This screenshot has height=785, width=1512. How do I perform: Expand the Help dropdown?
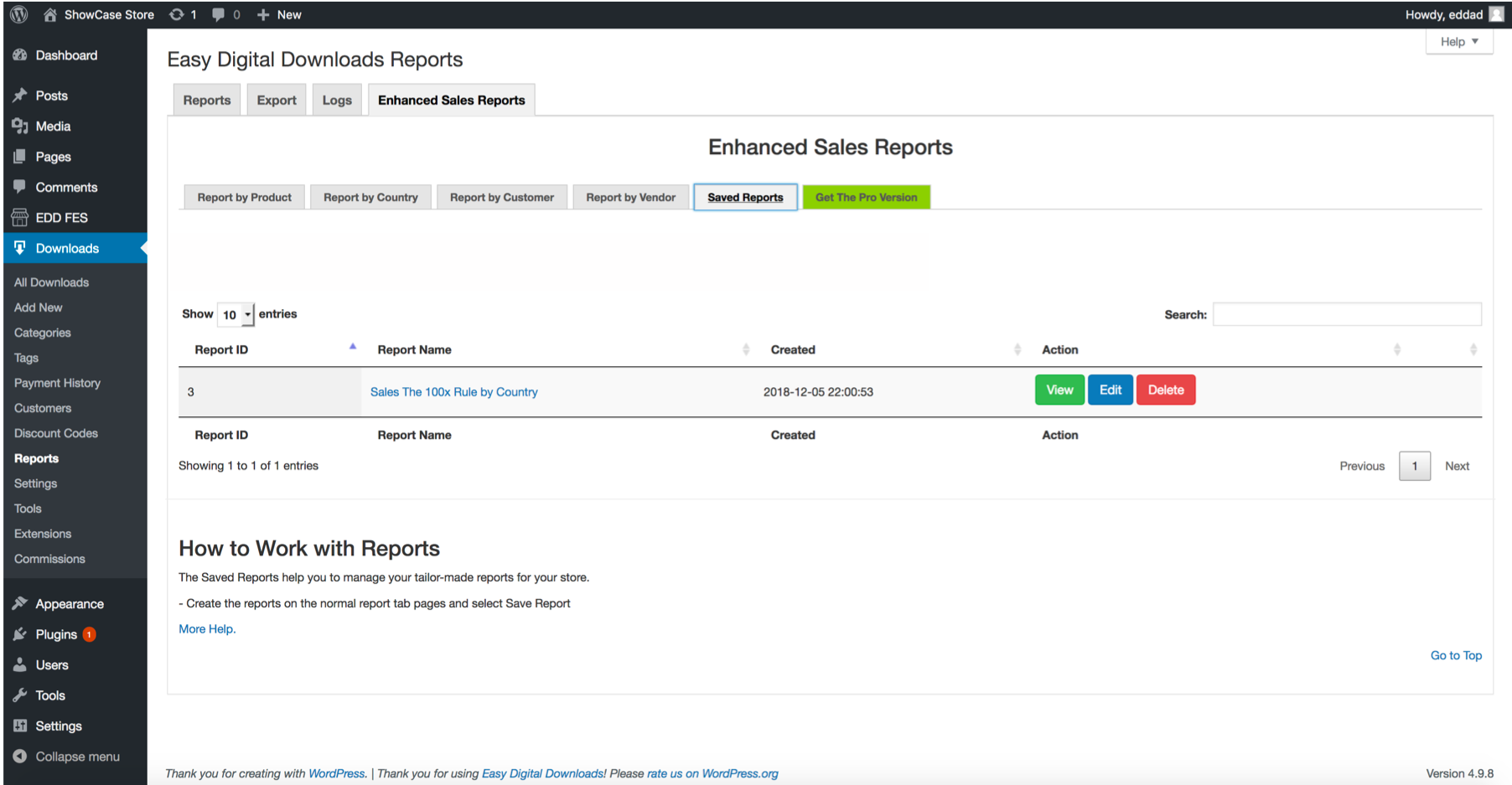click(x=1459, y=42)
